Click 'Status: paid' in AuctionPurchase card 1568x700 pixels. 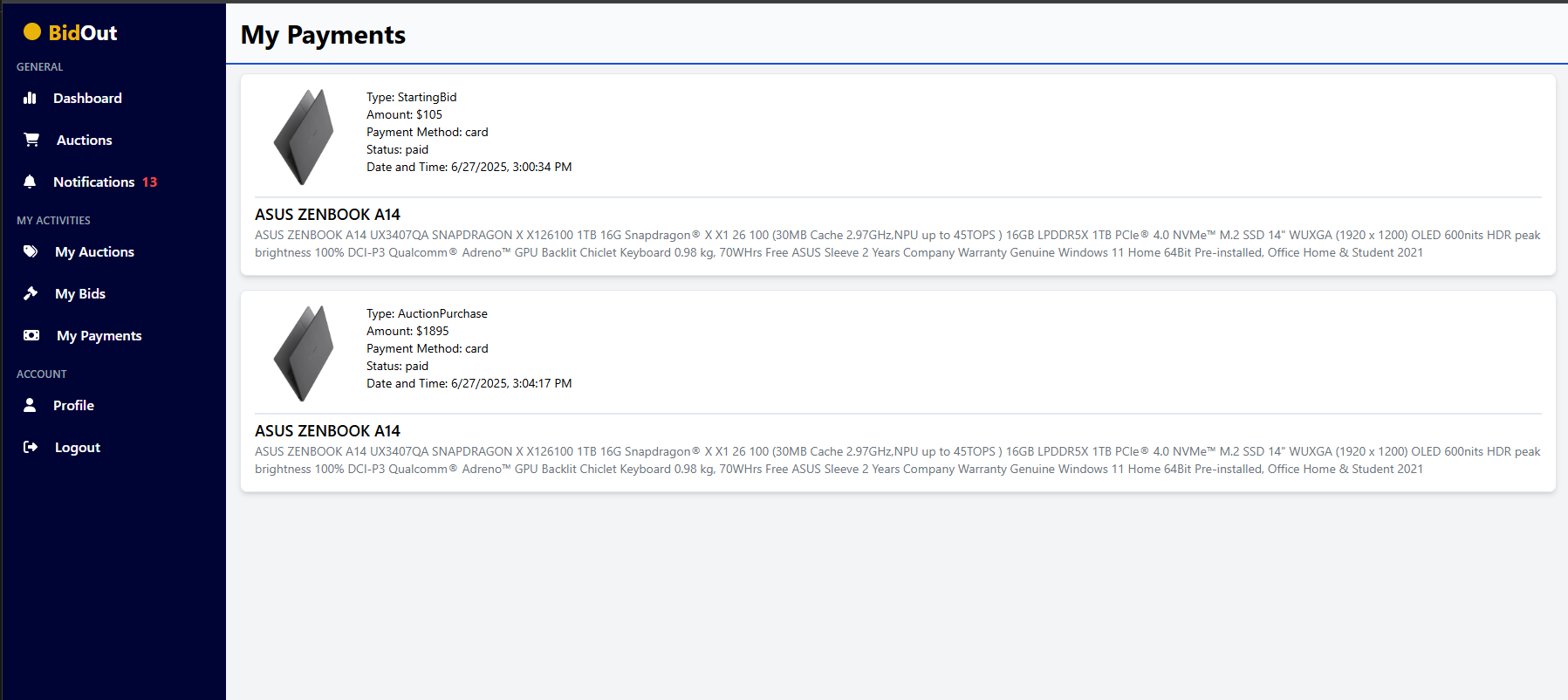pyautogui.click(x=397, y=366)
